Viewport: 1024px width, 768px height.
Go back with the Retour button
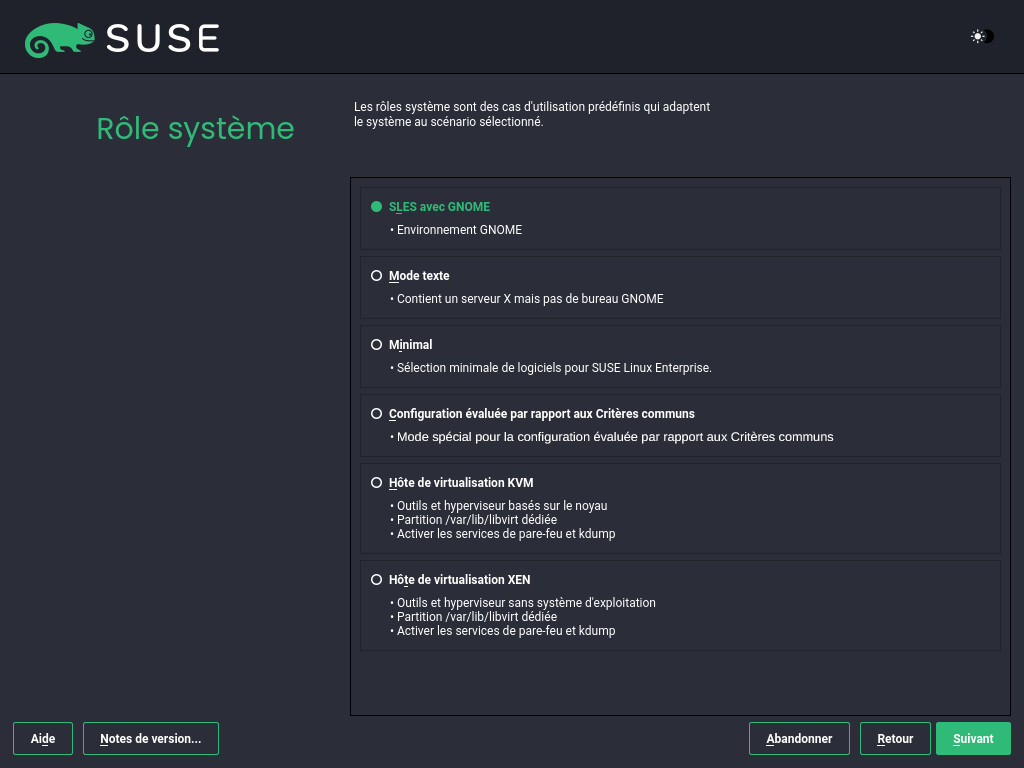[895, 739]
